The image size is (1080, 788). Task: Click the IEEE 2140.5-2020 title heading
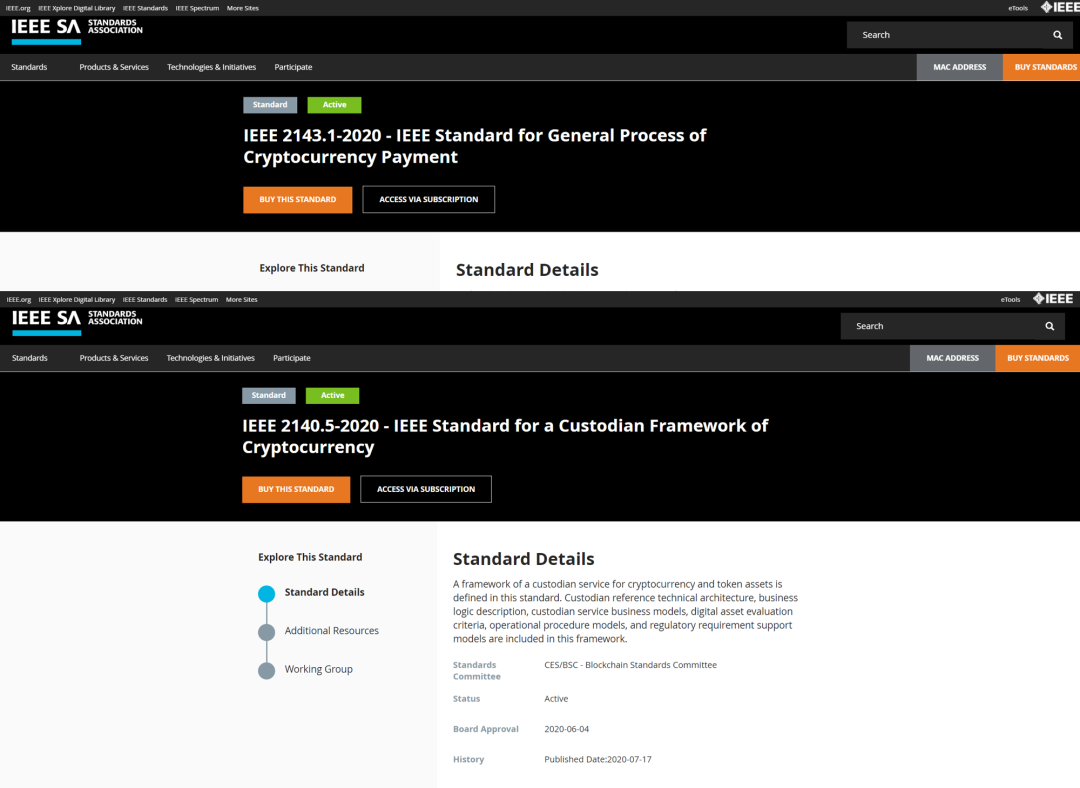pyautogui.click(x=505, y=437)
